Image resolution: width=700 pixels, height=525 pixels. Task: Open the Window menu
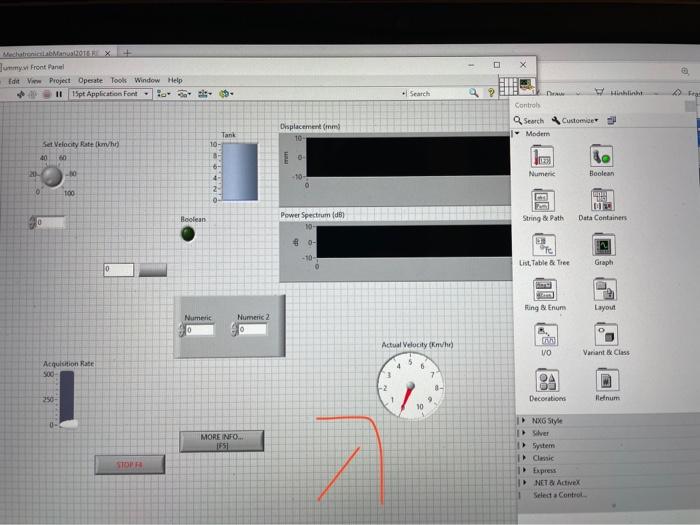tap(147, 80)
